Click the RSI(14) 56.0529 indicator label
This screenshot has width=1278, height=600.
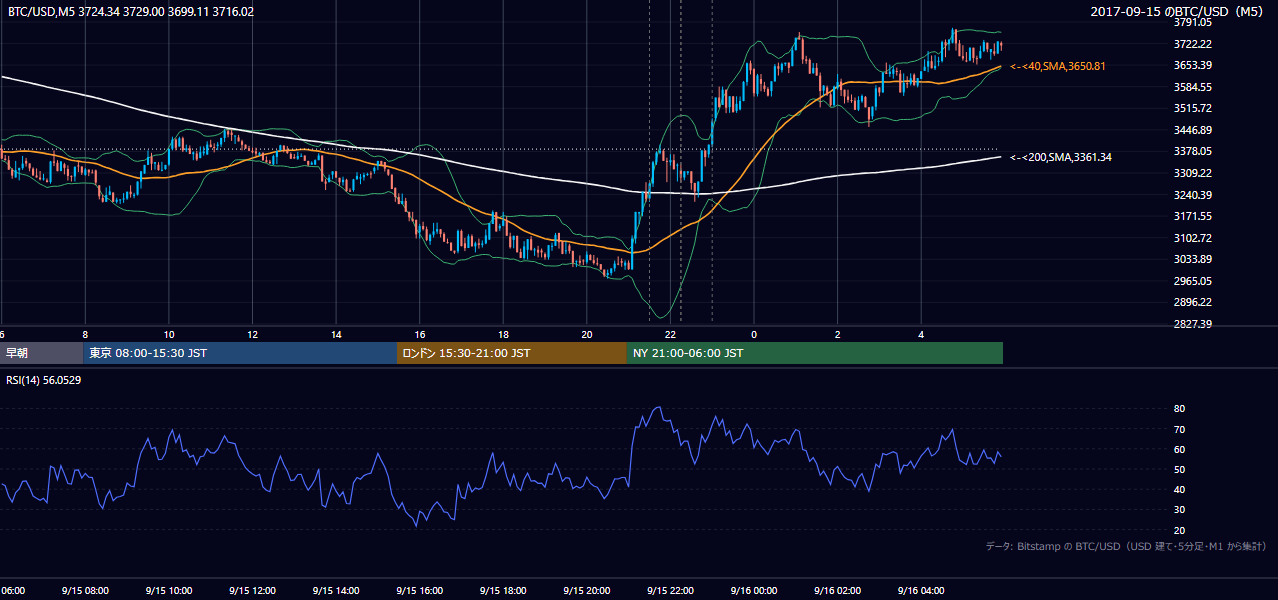[44, 379]
